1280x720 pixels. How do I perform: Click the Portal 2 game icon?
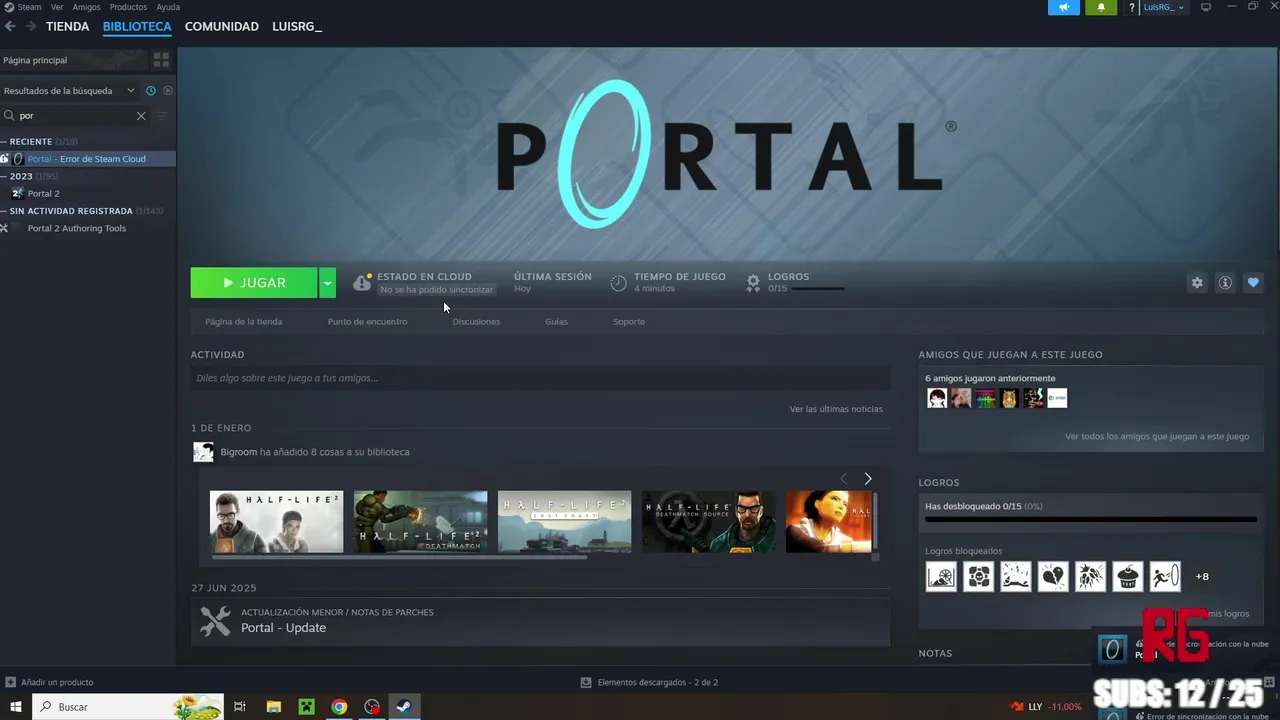[17, 193]
